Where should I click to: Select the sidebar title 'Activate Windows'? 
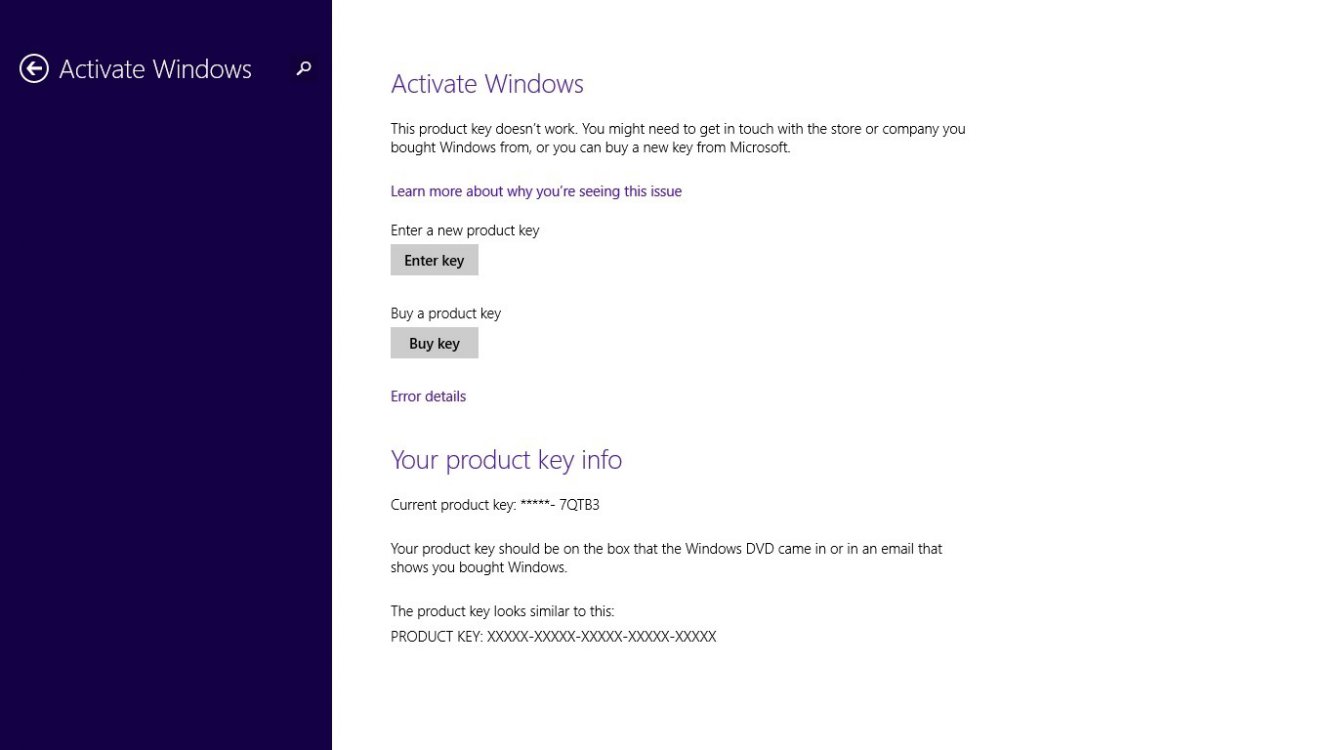tap(155, 69)
